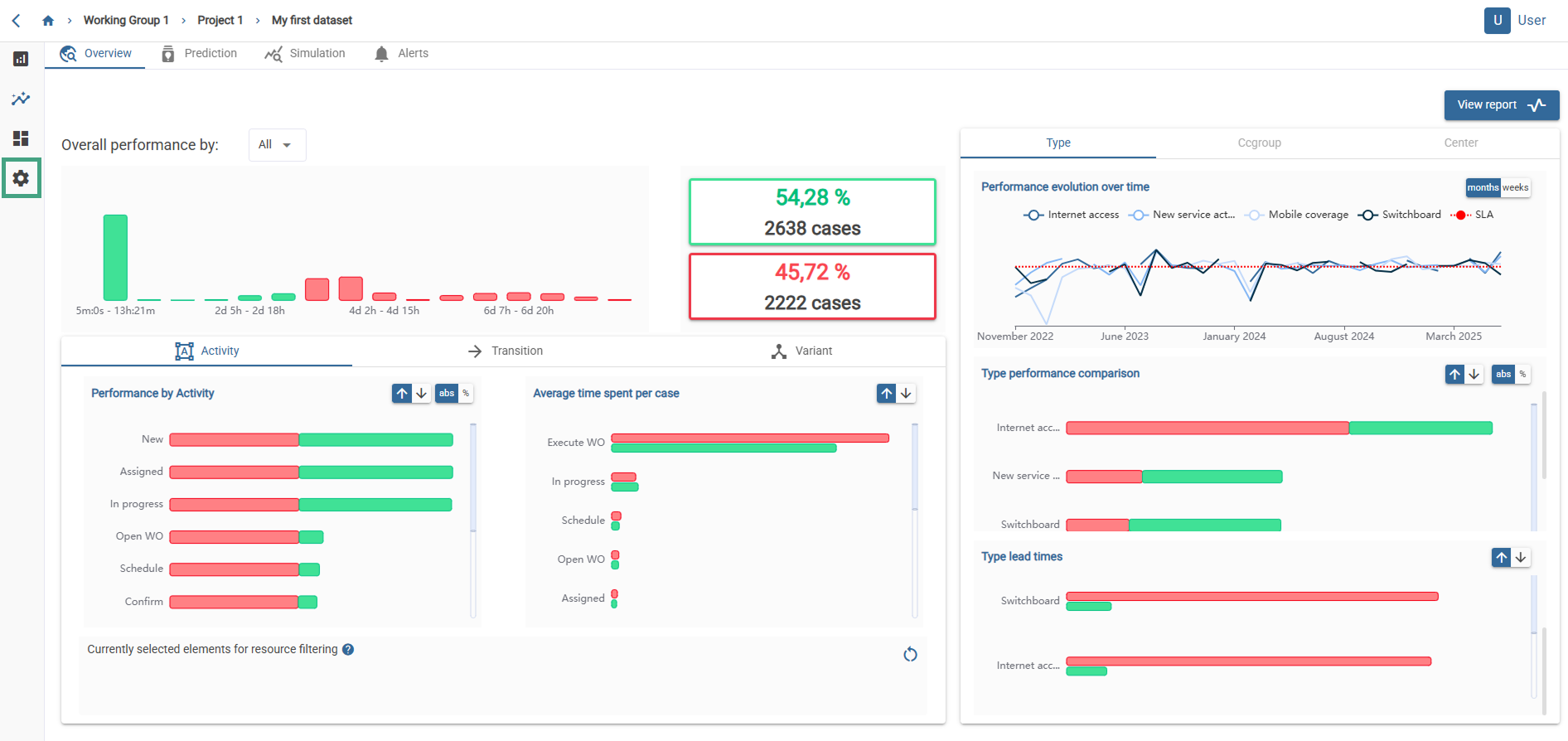Select the Variant tab
The image size is (1568, 741).
(801, 351)
